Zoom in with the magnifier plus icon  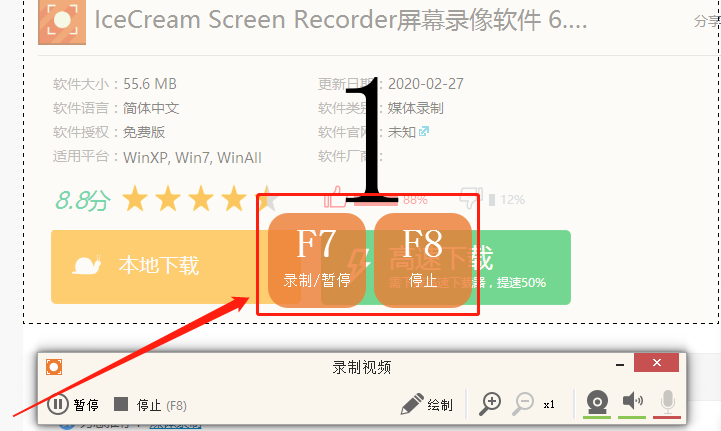click(490, 404)
